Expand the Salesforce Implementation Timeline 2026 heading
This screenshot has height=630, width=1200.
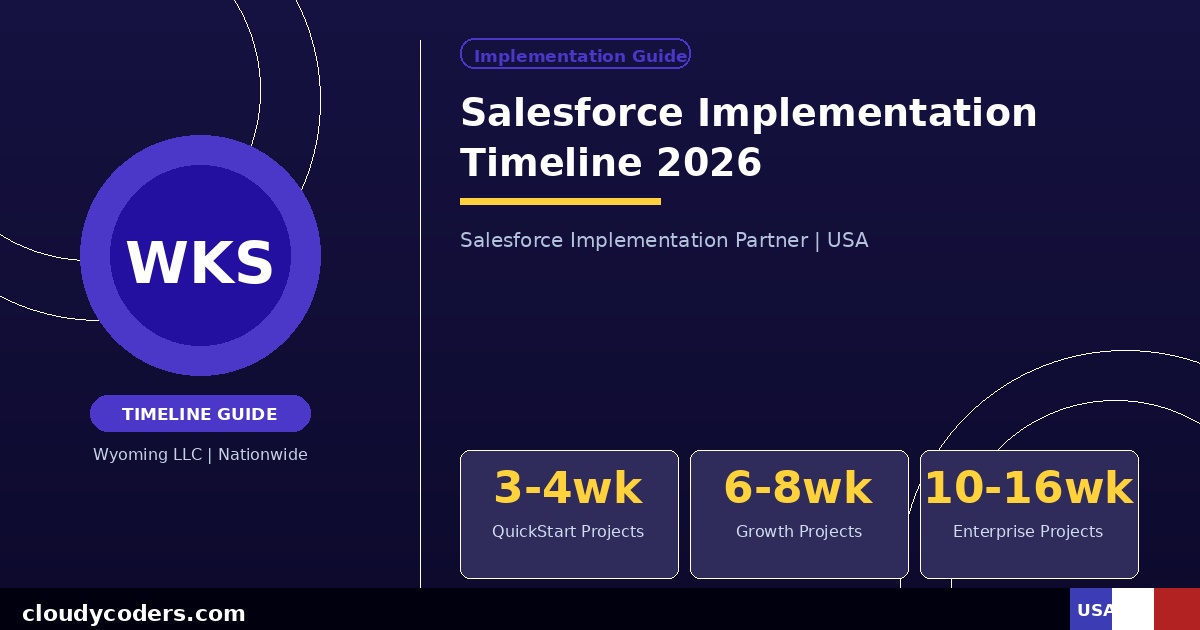pyautogui.click(x=748, y=136)
